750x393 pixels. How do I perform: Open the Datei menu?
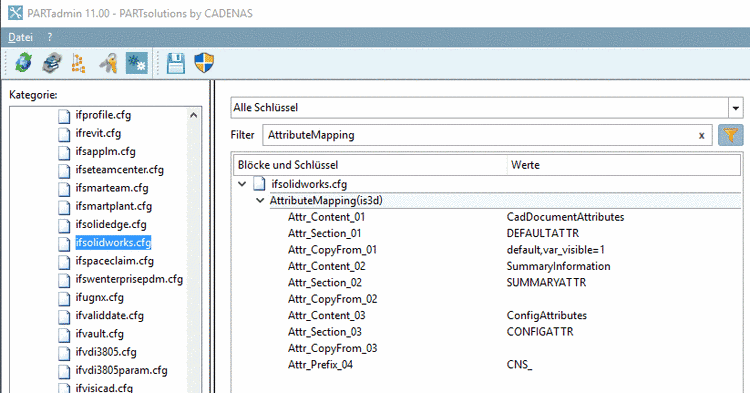pos(21,37)
